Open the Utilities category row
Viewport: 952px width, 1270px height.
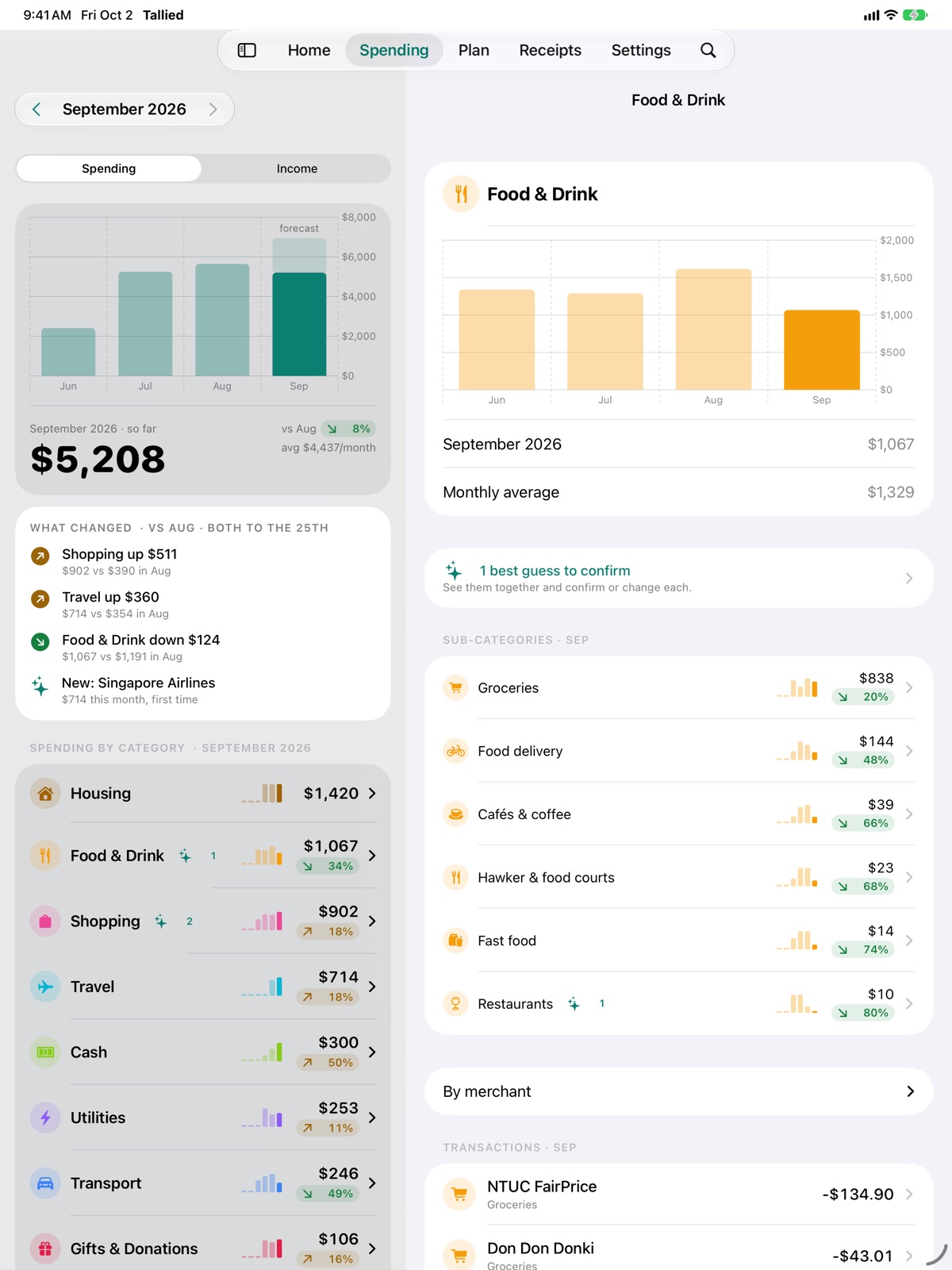[x=203, y=1118]
